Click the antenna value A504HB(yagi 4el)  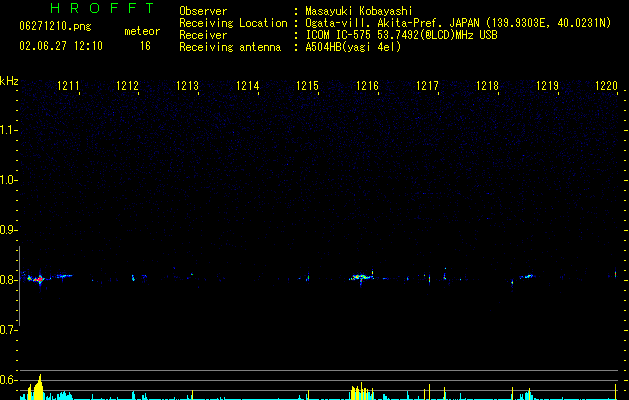pyautogui.click(x=353, y=47)
